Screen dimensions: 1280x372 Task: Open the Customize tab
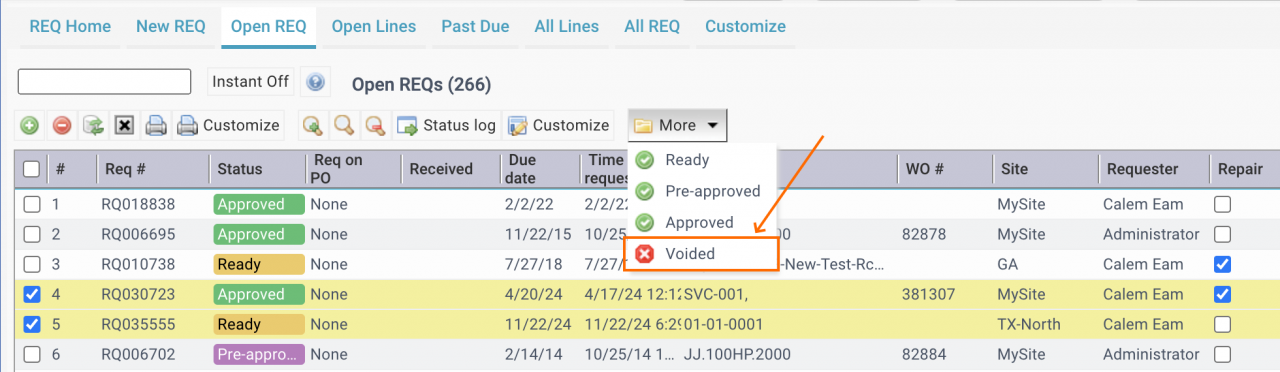pyautogui.click(x=745, y=27)
